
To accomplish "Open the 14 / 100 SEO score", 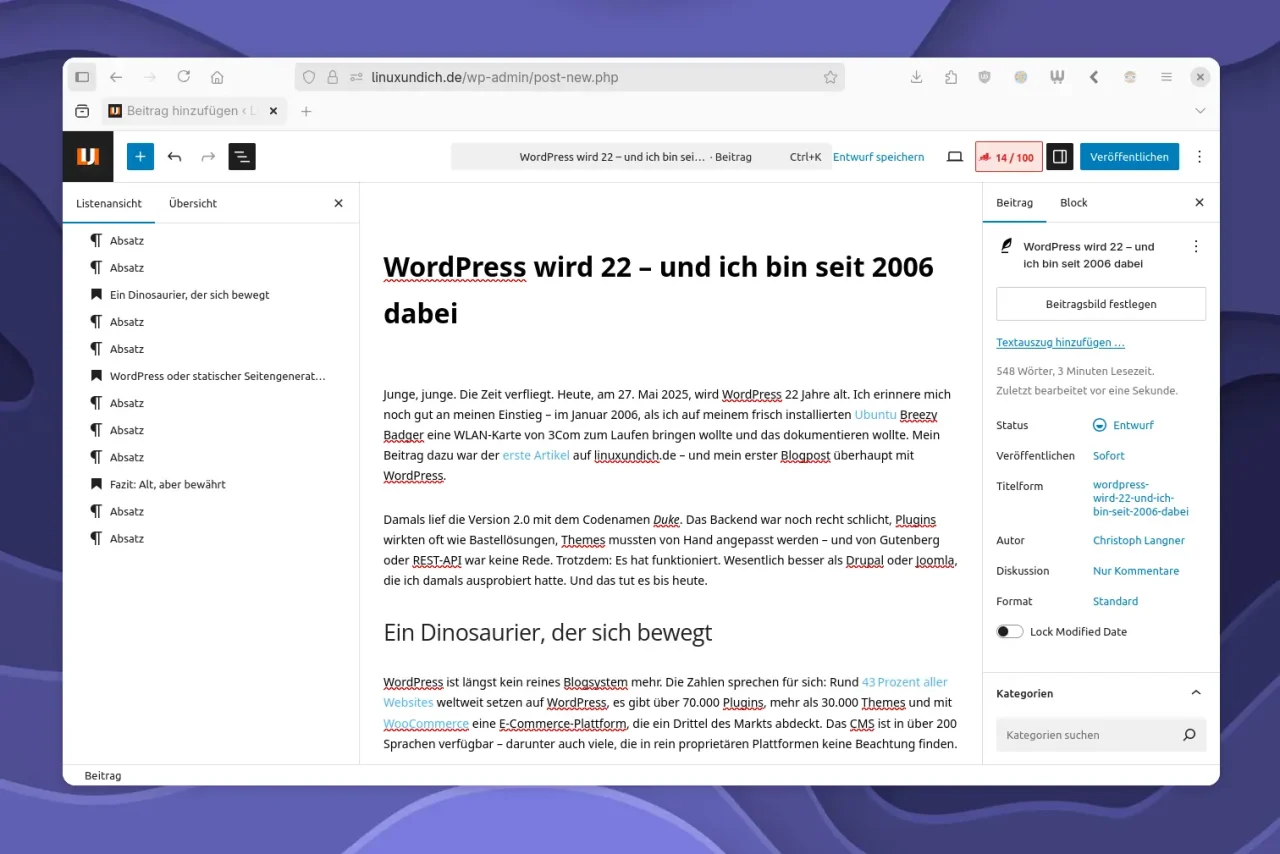I will pyautogui.click(x=1008, y=157).
